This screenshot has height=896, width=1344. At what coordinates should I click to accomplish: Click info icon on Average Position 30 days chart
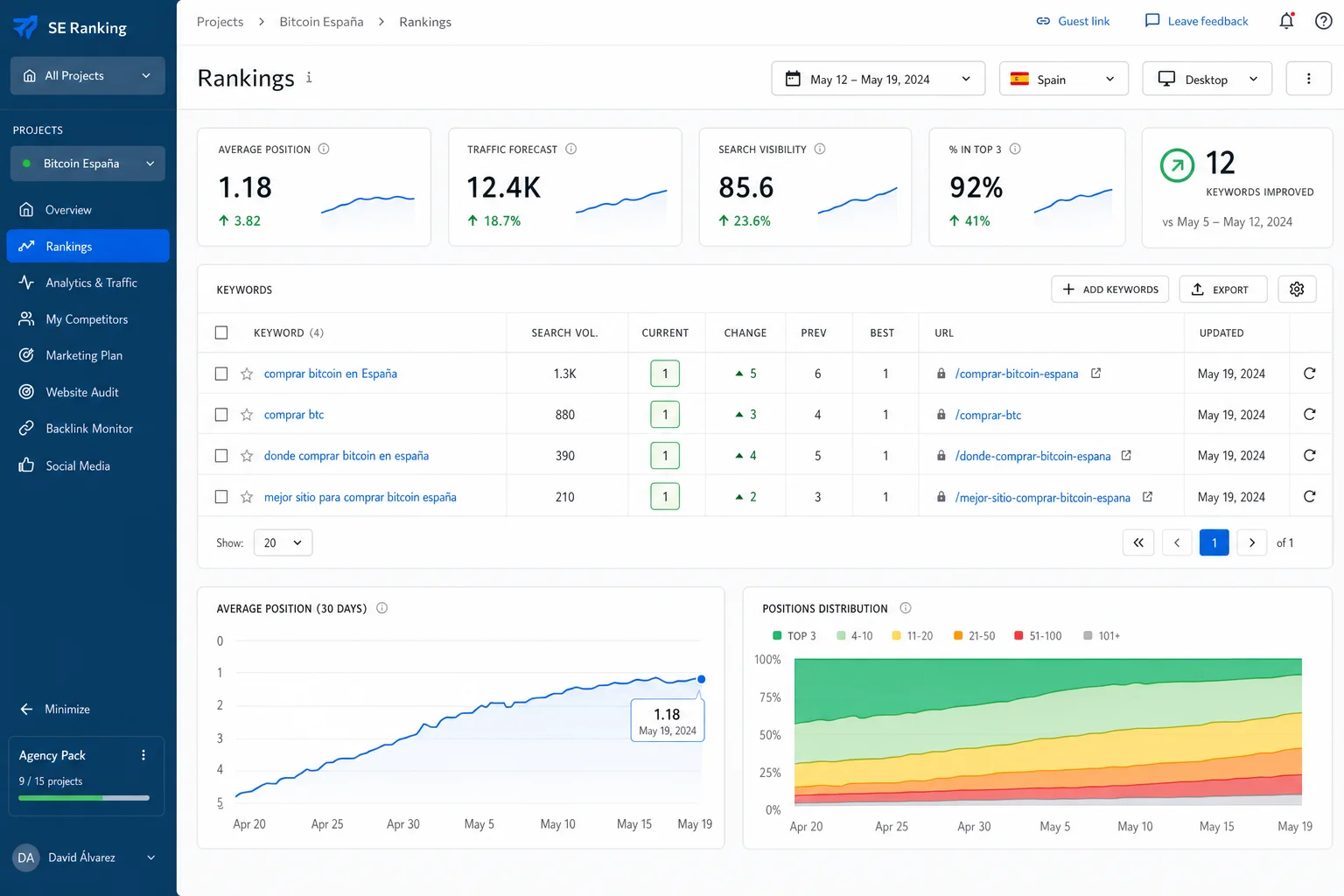(x=381, y=608)
